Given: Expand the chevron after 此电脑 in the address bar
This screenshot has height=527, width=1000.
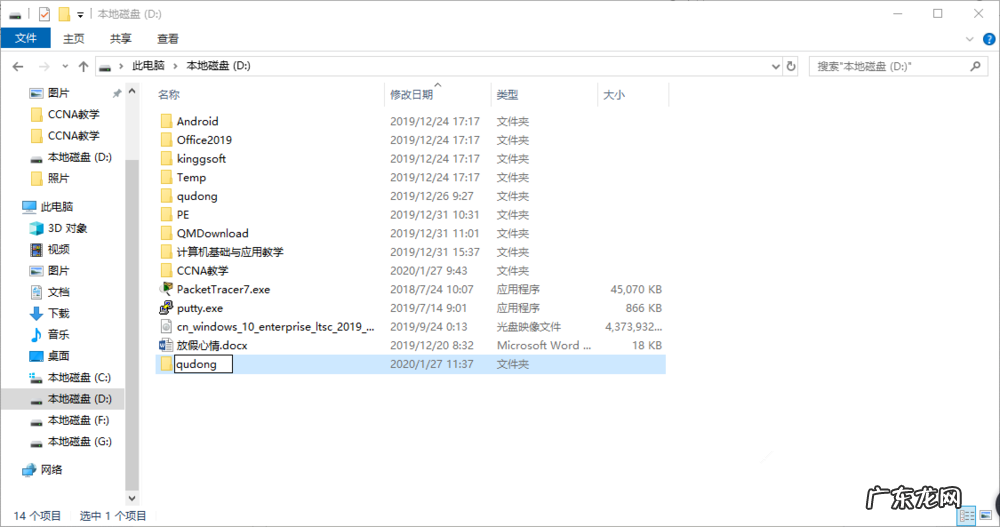Looking at the screenshot, I should point(175,66).
